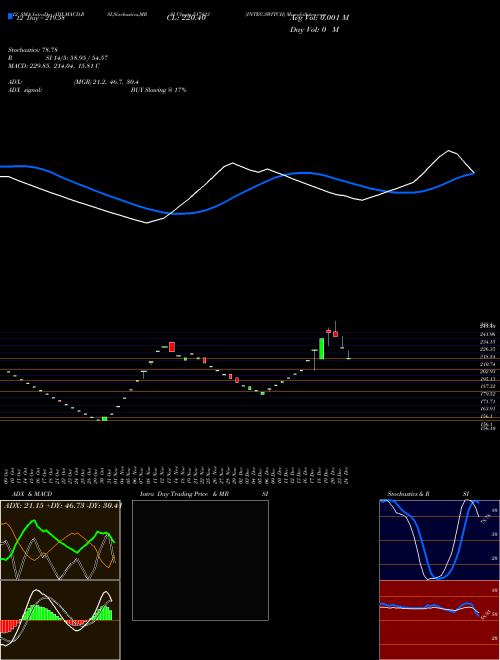Select the MACD: 229.85, 214.04, 15.81 C line
Viewport: 500px width, 660px height.
point(54,66)
